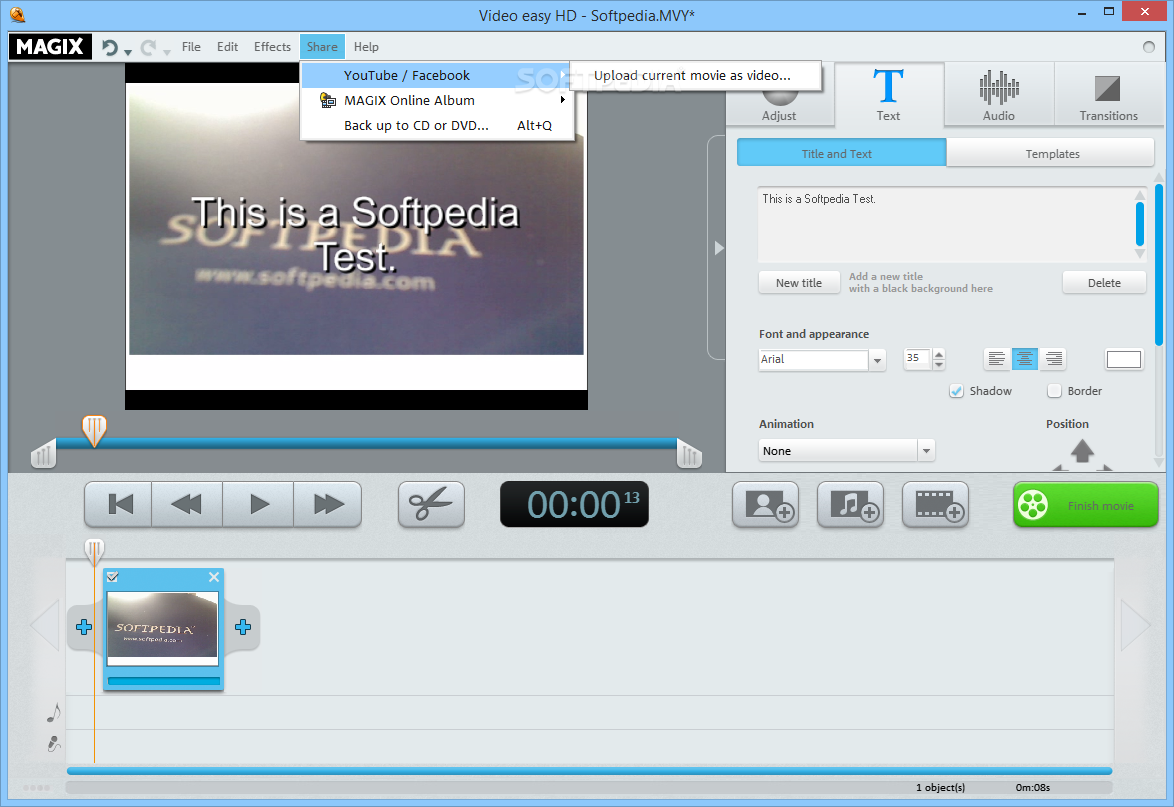The width and height of the screenshot is (1174, 807).
Task: Click the timeline playhead marker
Action: click(x=94, y=552)
